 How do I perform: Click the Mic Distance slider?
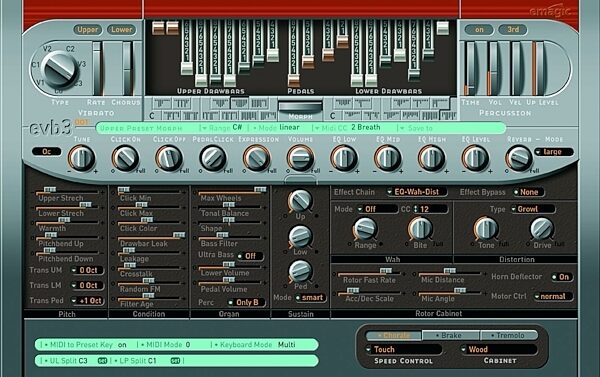450,272
